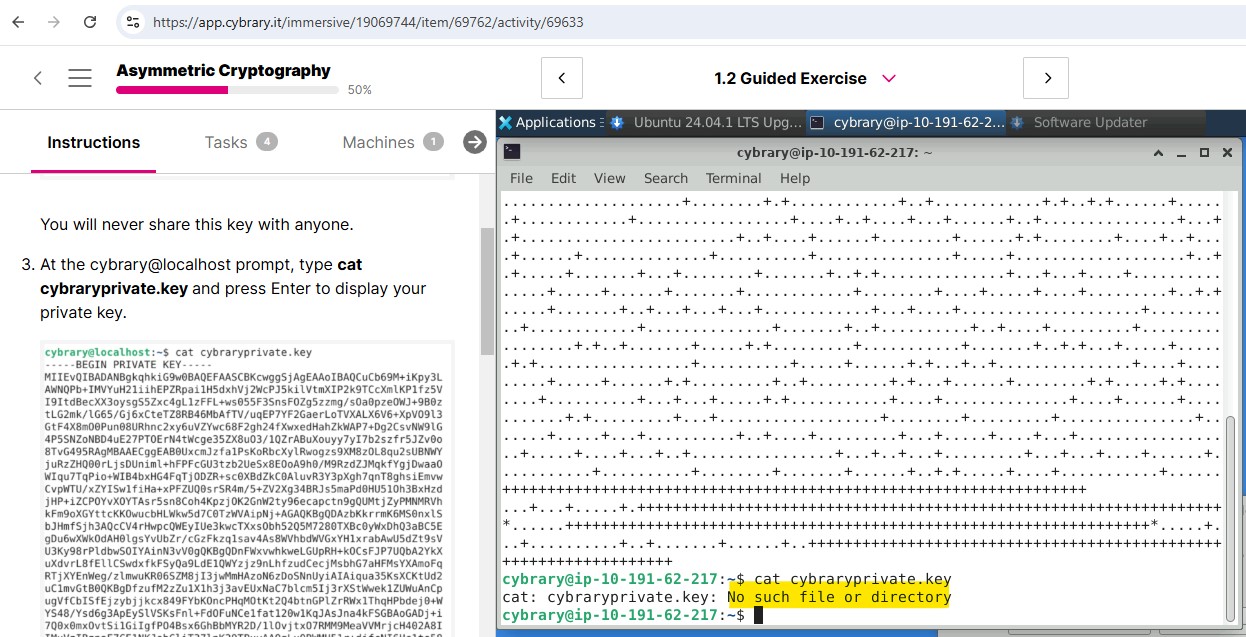Image resolution: width=1246 pixels, height=637 pixels.
Task: Reload the page with refresh icon
Action: [90, 21]
